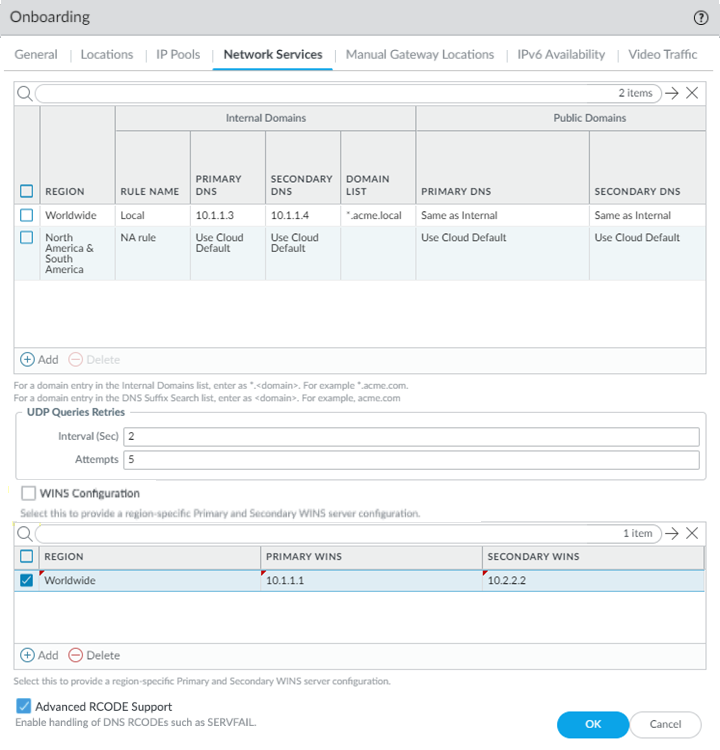This screenshot has width=720, height=750.
Task: Clear the DNS table search filter
Action: [692, 93]
